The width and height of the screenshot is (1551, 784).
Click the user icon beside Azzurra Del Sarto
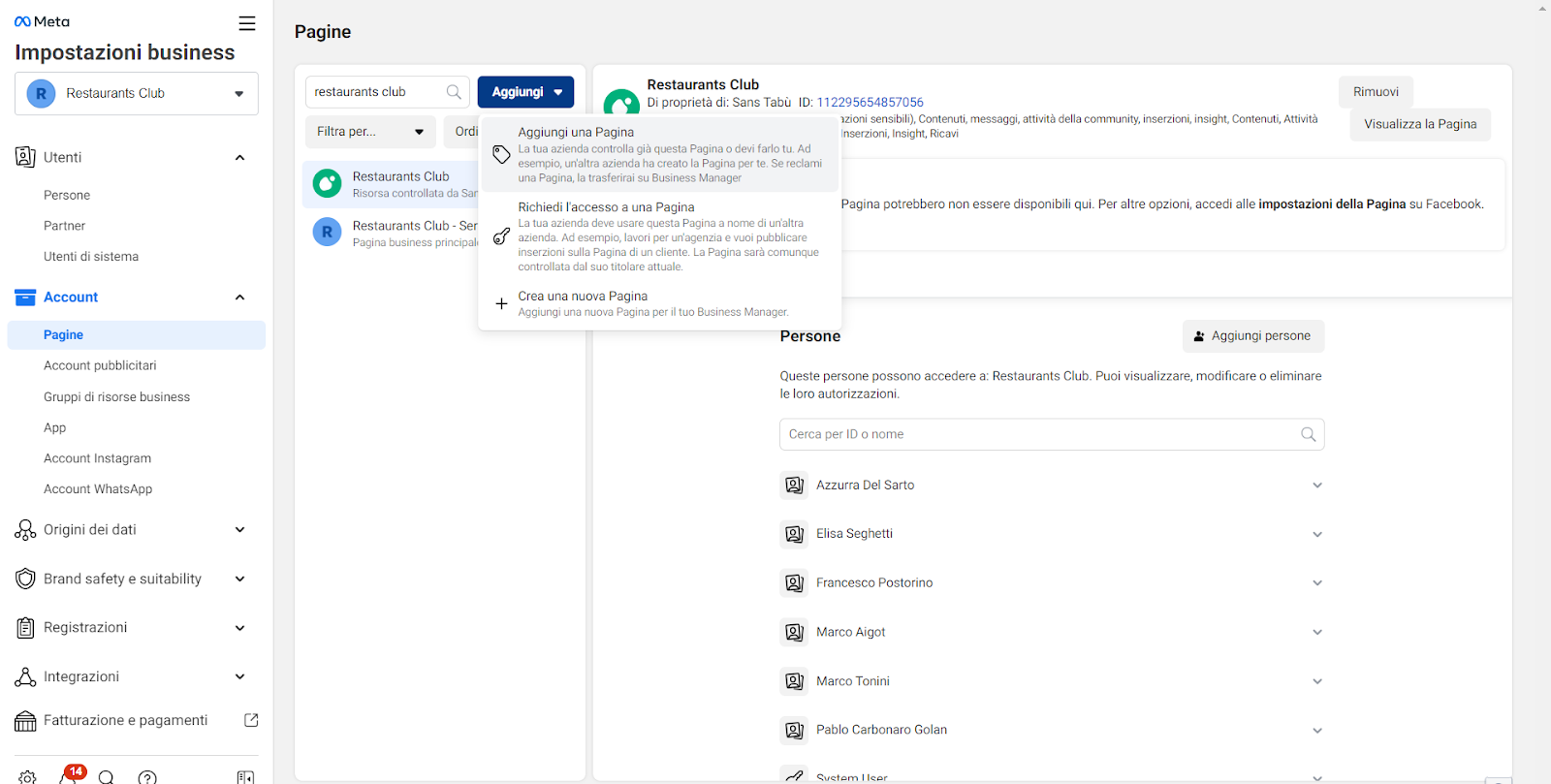pyautogui.click(x=795, y=486)
